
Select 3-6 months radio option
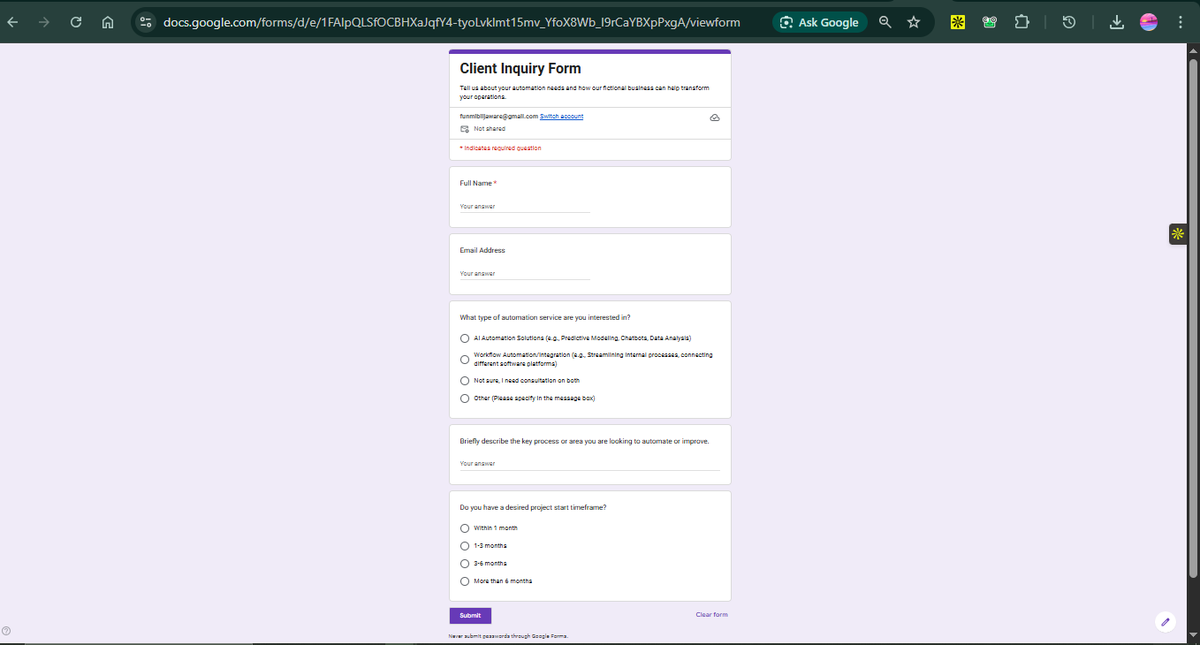[x=465, y=563]
